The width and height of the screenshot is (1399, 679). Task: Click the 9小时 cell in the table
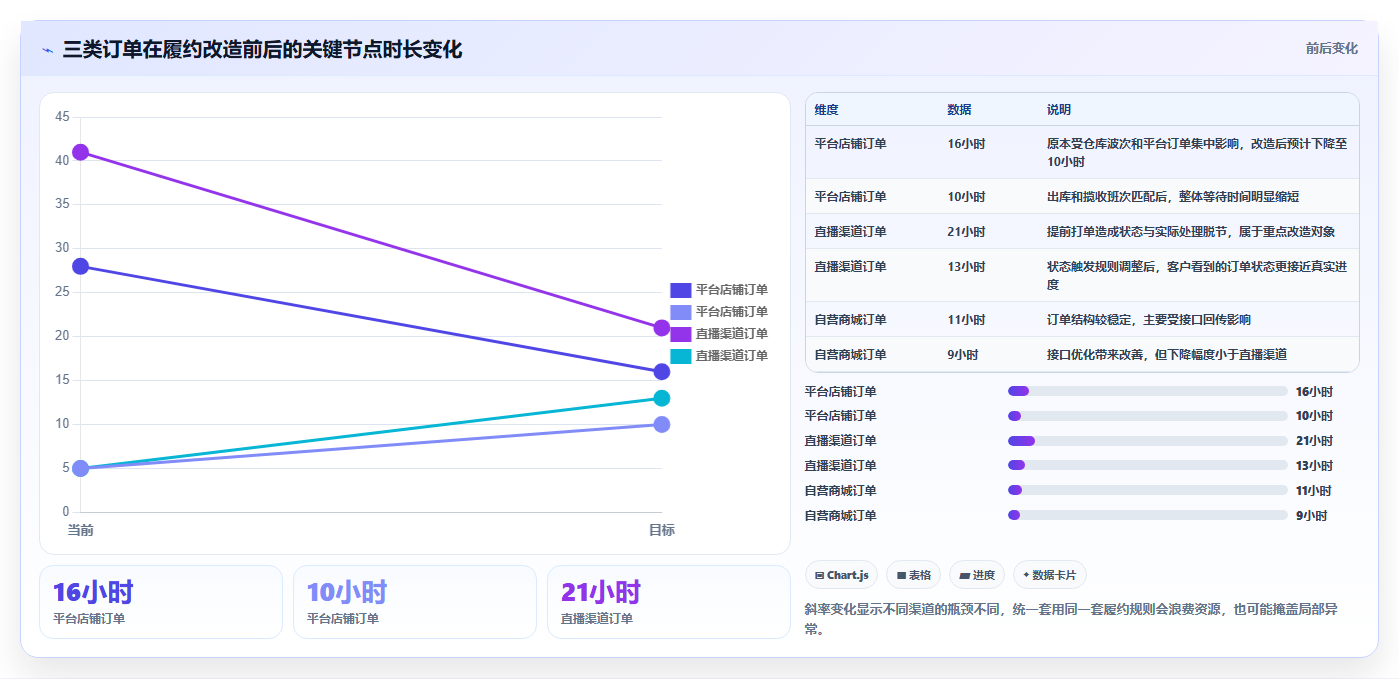tap(963, 355)
